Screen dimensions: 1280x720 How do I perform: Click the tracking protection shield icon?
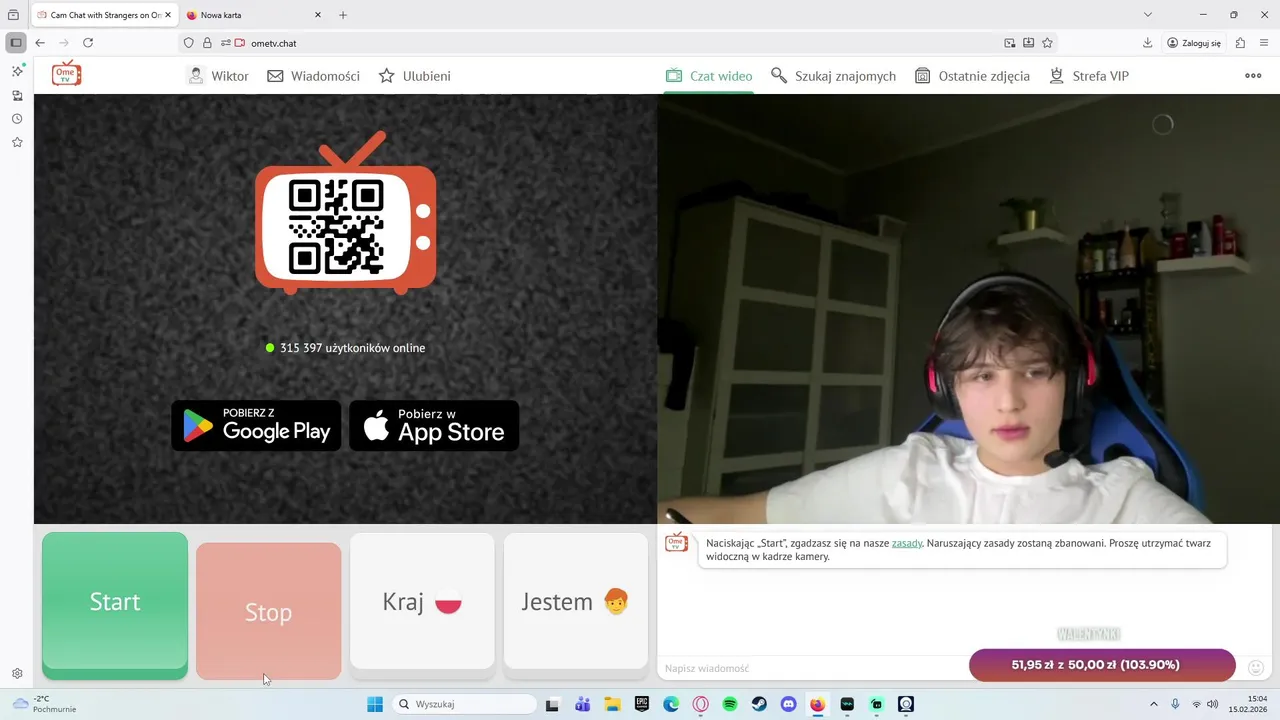(188, 43)
